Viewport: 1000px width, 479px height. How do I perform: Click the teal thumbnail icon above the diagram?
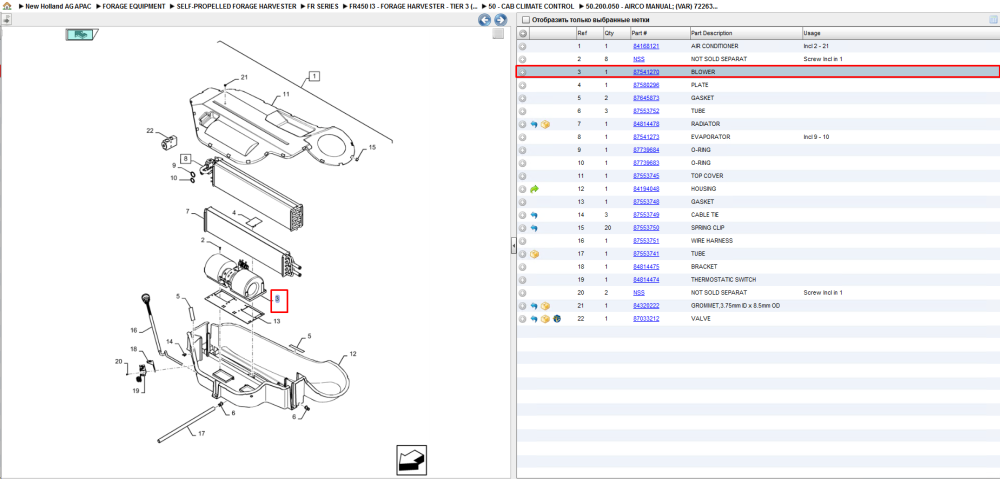(x=80, y=34)
